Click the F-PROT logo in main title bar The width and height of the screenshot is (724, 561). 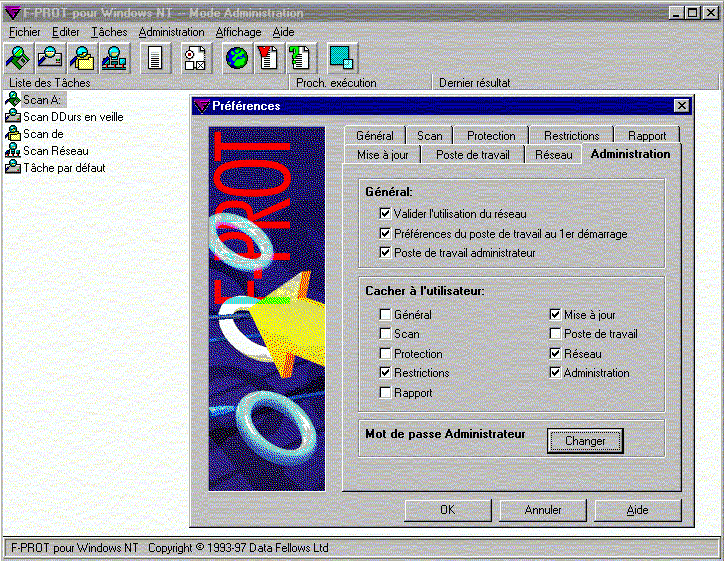(12, 12)
